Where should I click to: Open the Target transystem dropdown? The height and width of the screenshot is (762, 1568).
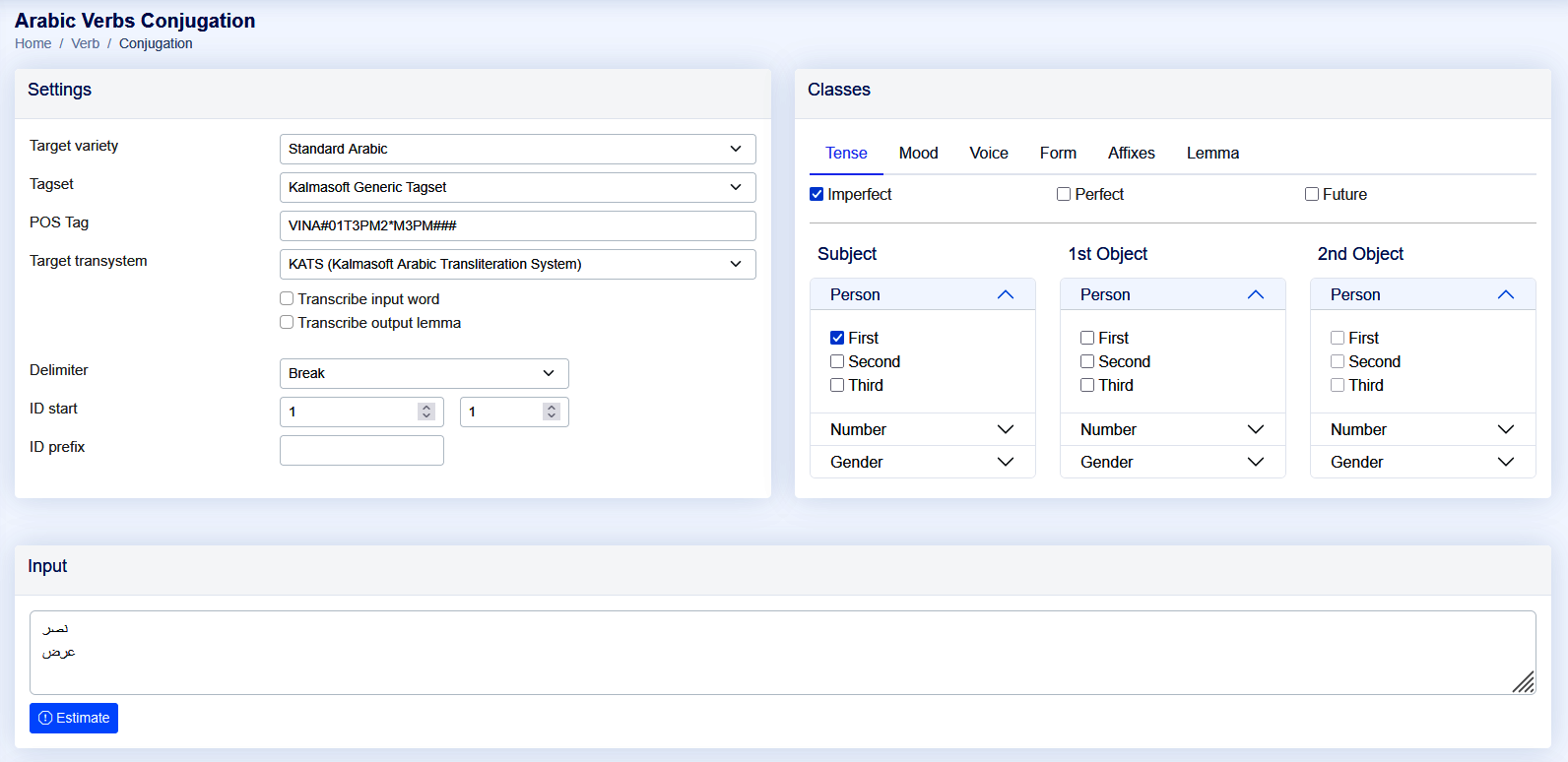[x=518, y=264]
